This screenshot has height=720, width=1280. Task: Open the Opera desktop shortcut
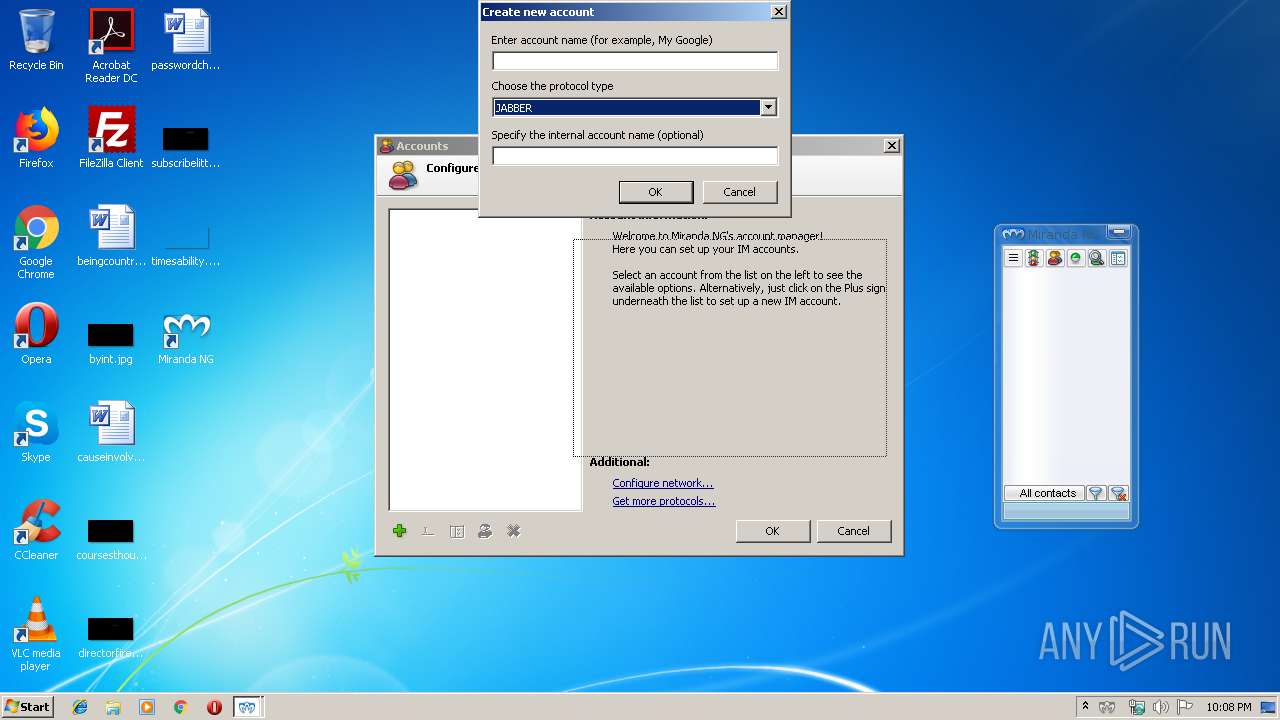pos(36,334)
